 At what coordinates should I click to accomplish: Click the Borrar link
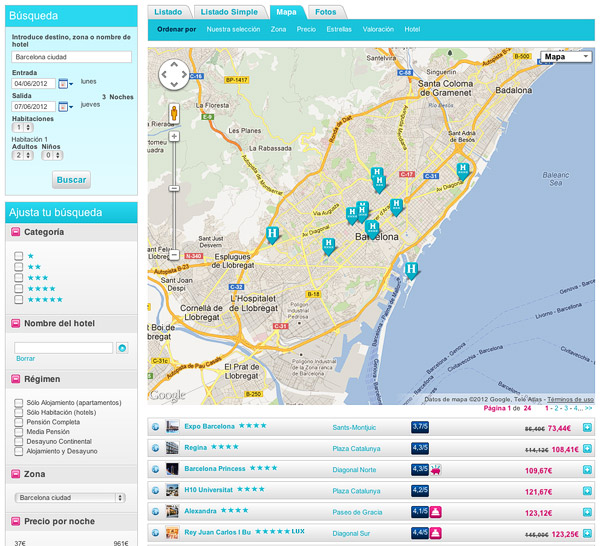click(x=25, y=359)
